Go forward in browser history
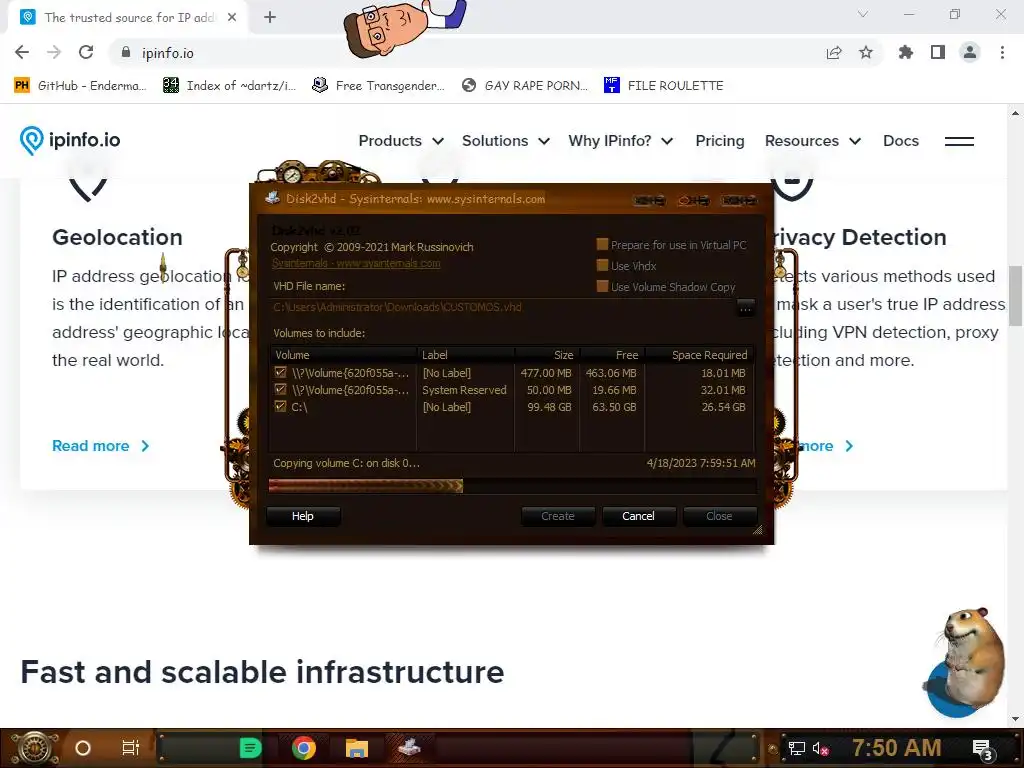The height and width of the screenshot is (768, 1024). [54, 52]
